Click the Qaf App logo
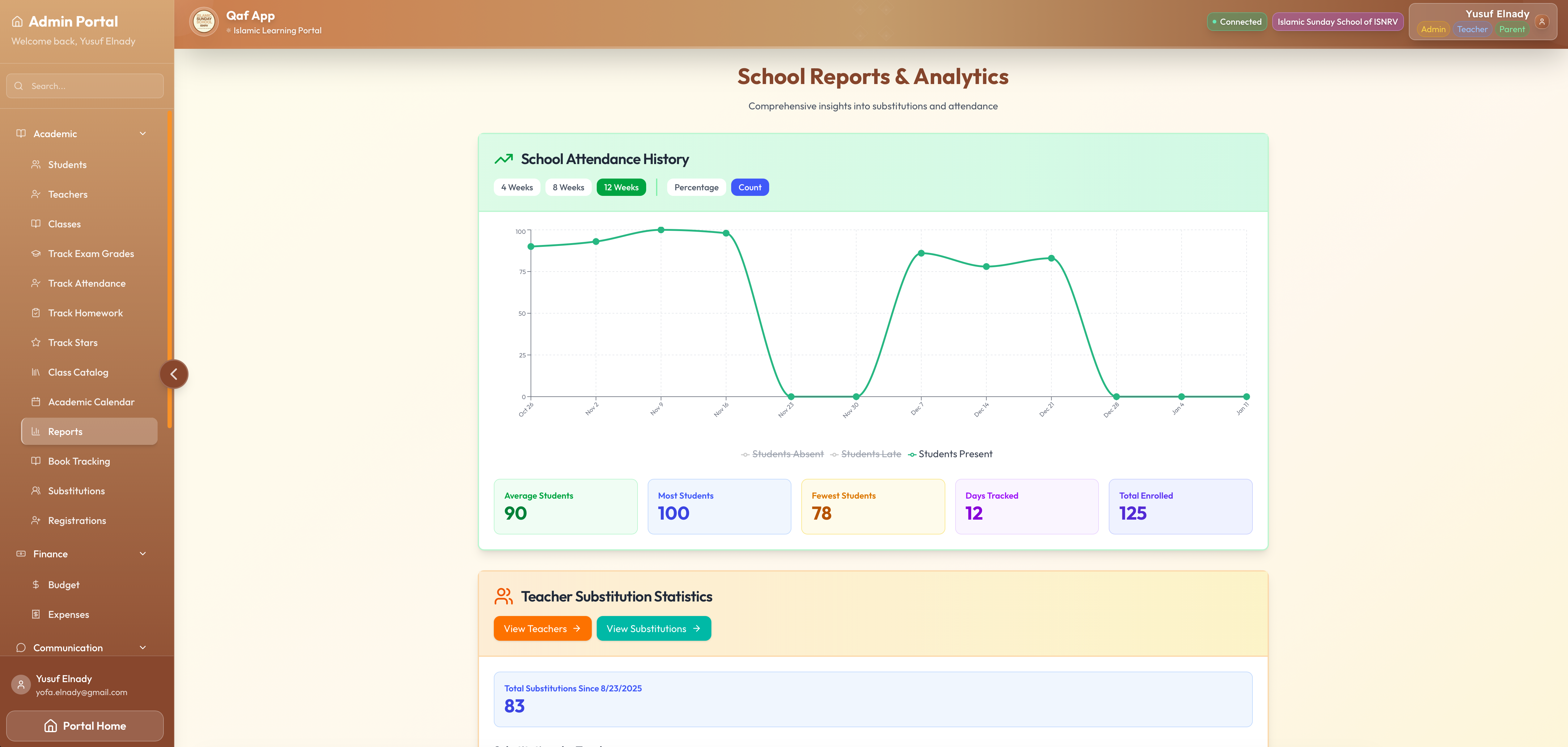 204,21
